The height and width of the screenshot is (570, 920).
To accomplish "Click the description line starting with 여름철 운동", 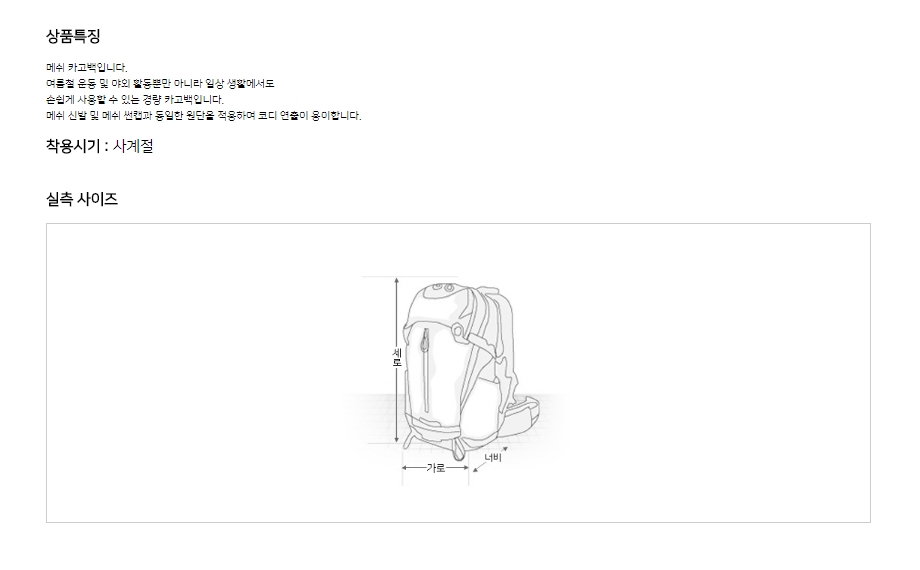I will pos(160,83).
